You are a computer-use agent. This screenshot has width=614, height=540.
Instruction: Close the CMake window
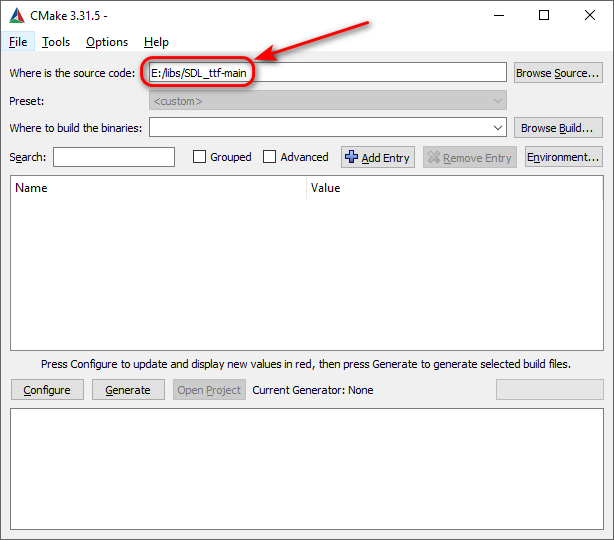click(589, 15)
